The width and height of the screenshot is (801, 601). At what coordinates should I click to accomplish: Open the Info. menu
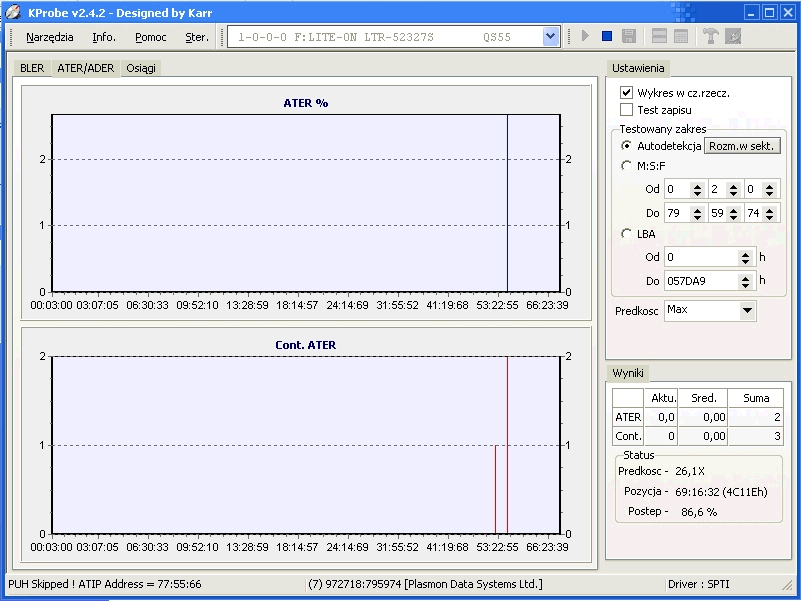(x=104, y=37)
